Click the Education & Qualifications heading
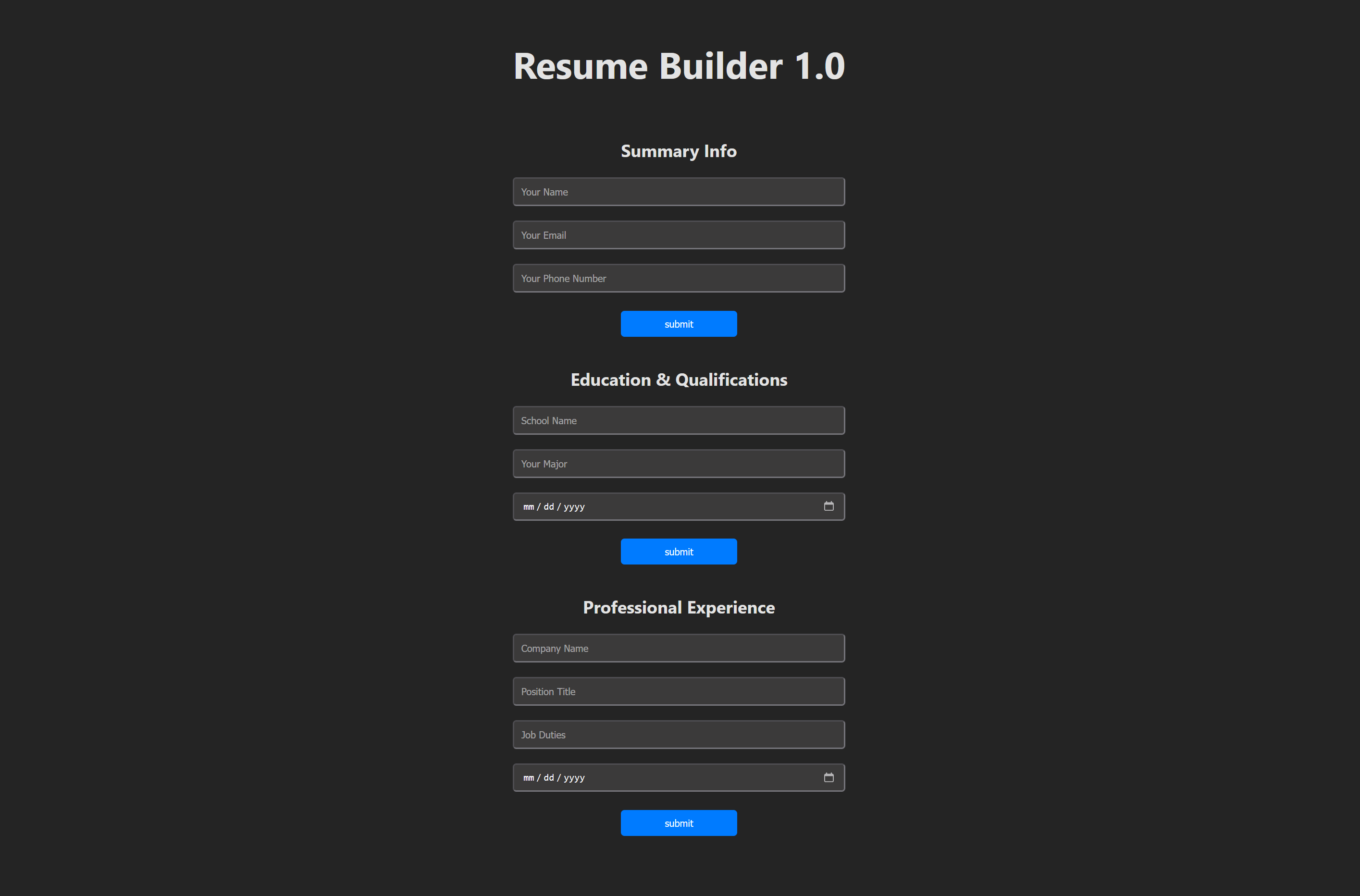Image resolution: width=1360 pixels, height=896 pixels. [679, 380]
